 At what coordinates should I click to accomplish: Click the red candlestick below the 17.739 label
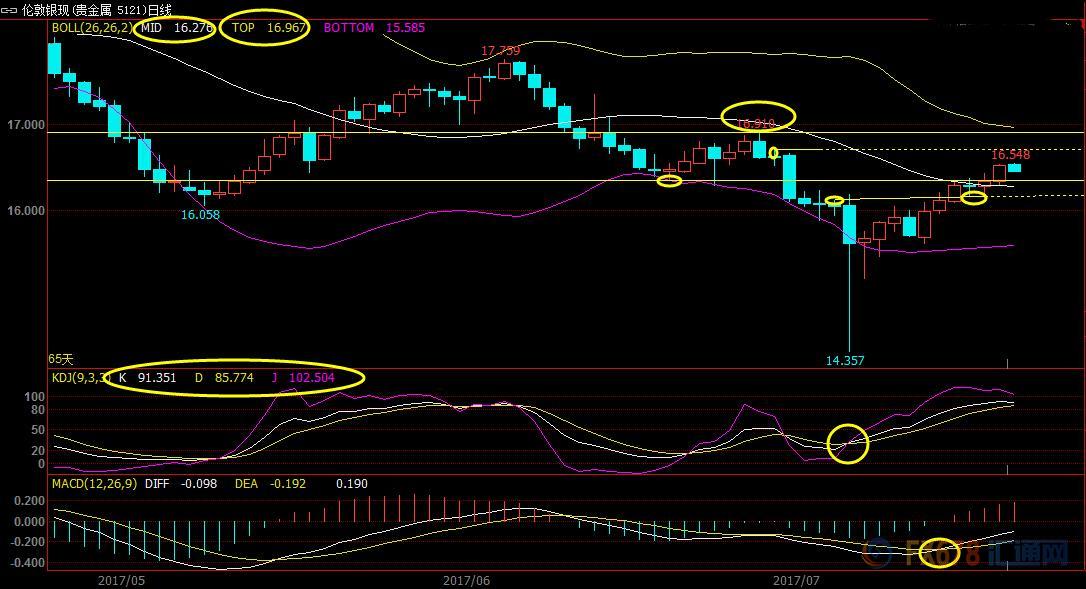click(x=504, y=70)
